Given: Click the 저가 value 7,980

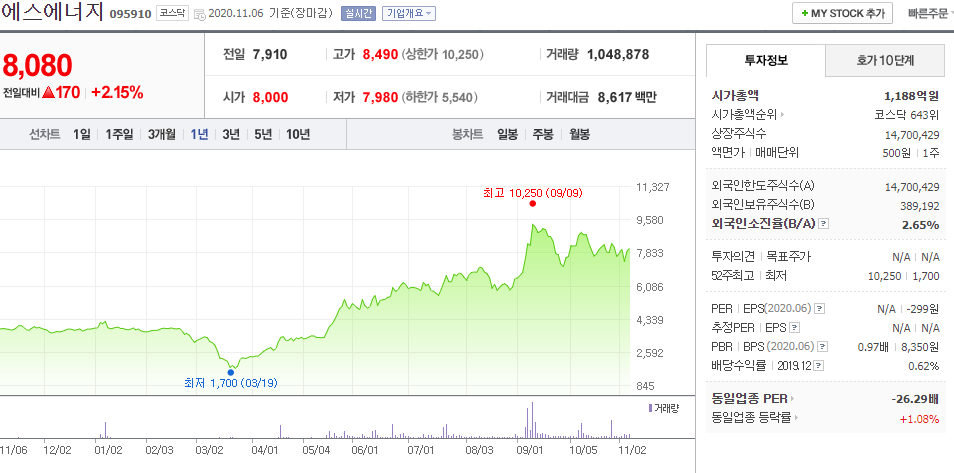Looking at the screenshot, I should tap(380, 97).
